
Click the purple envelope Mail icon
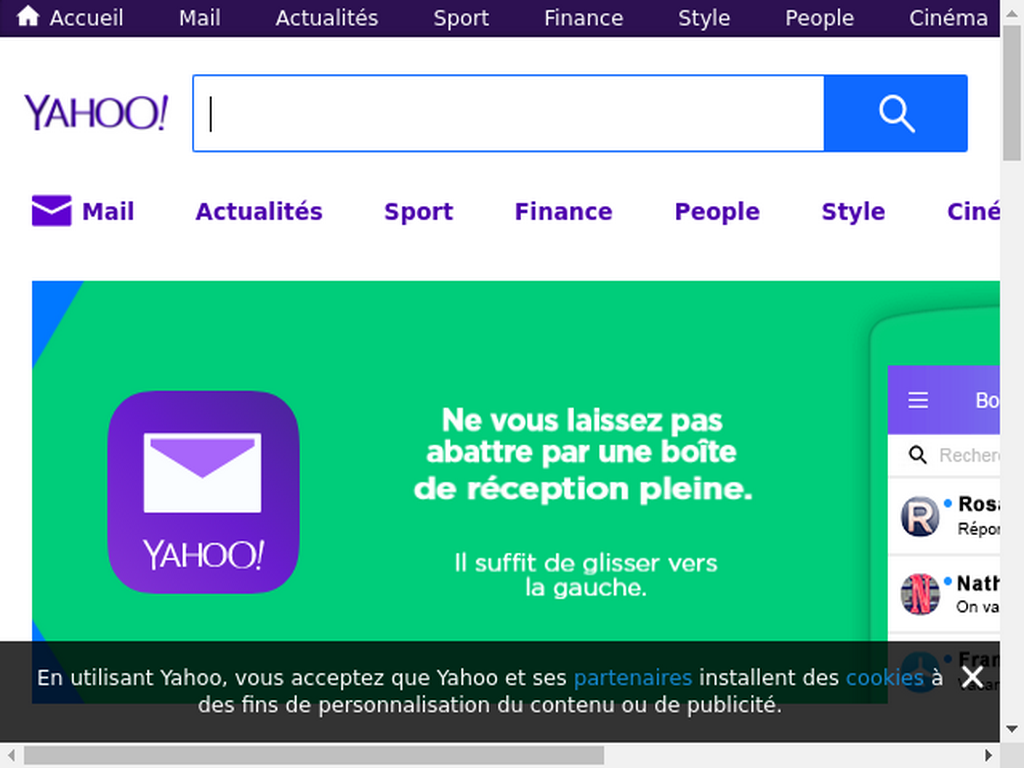(52, 210)
